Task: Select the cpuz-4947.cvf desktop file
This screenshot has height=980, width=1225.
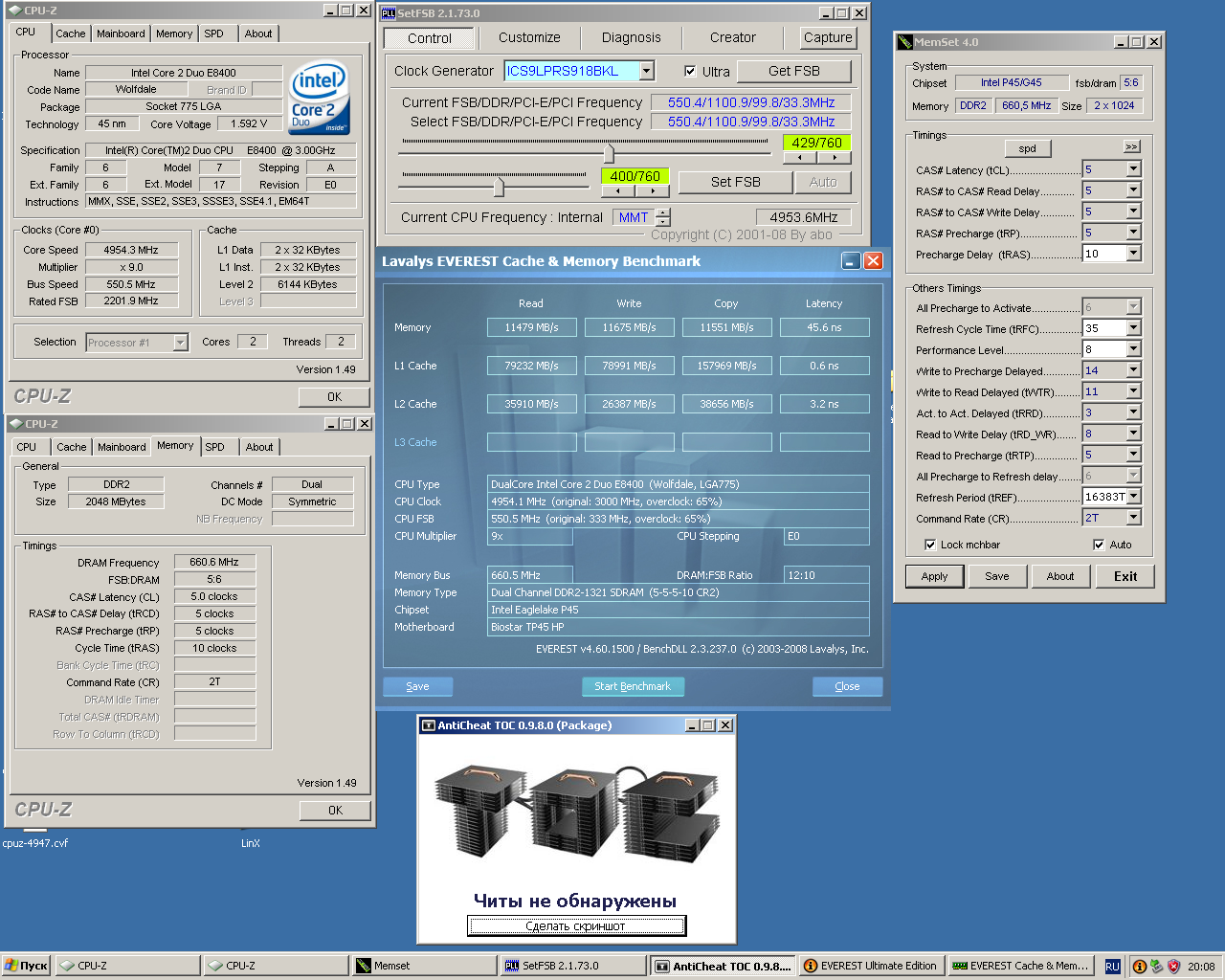Action: [x=35, y=843]
